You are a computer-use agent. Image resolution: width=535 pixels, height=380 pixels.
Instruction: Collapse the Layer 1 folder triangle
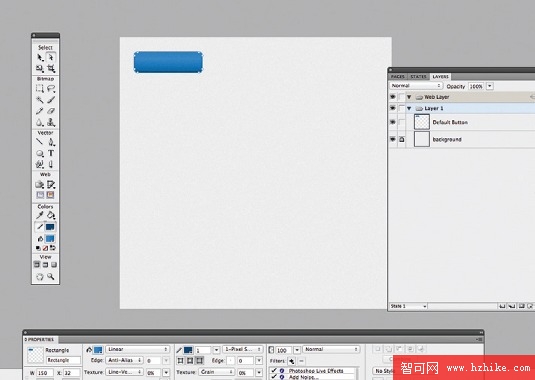(409, 108)
